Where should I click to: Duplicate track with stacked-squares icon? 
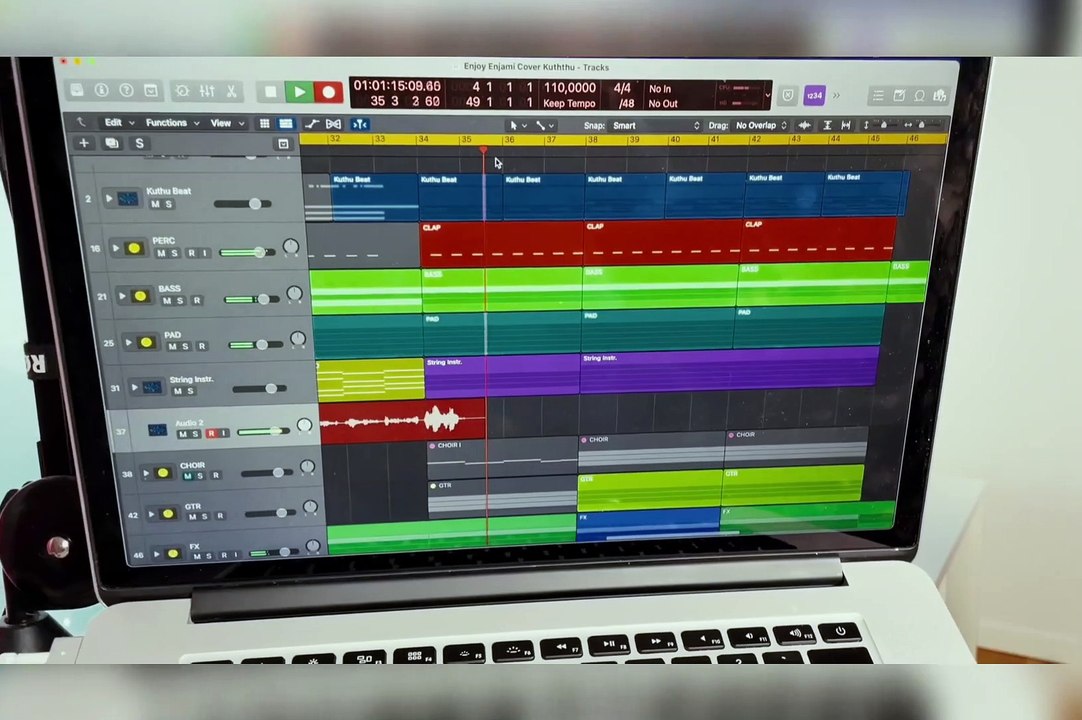click(112, 143)
